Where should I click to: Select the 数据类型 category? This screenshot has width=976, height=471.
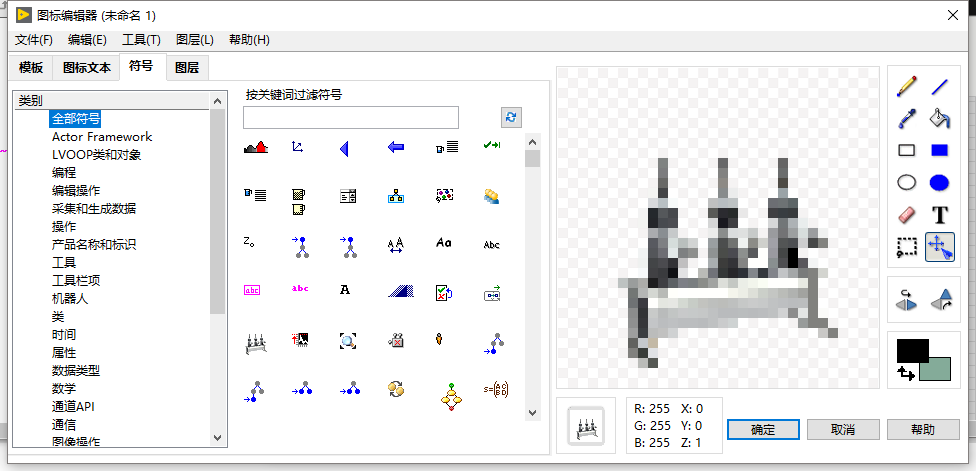point(75,371)
